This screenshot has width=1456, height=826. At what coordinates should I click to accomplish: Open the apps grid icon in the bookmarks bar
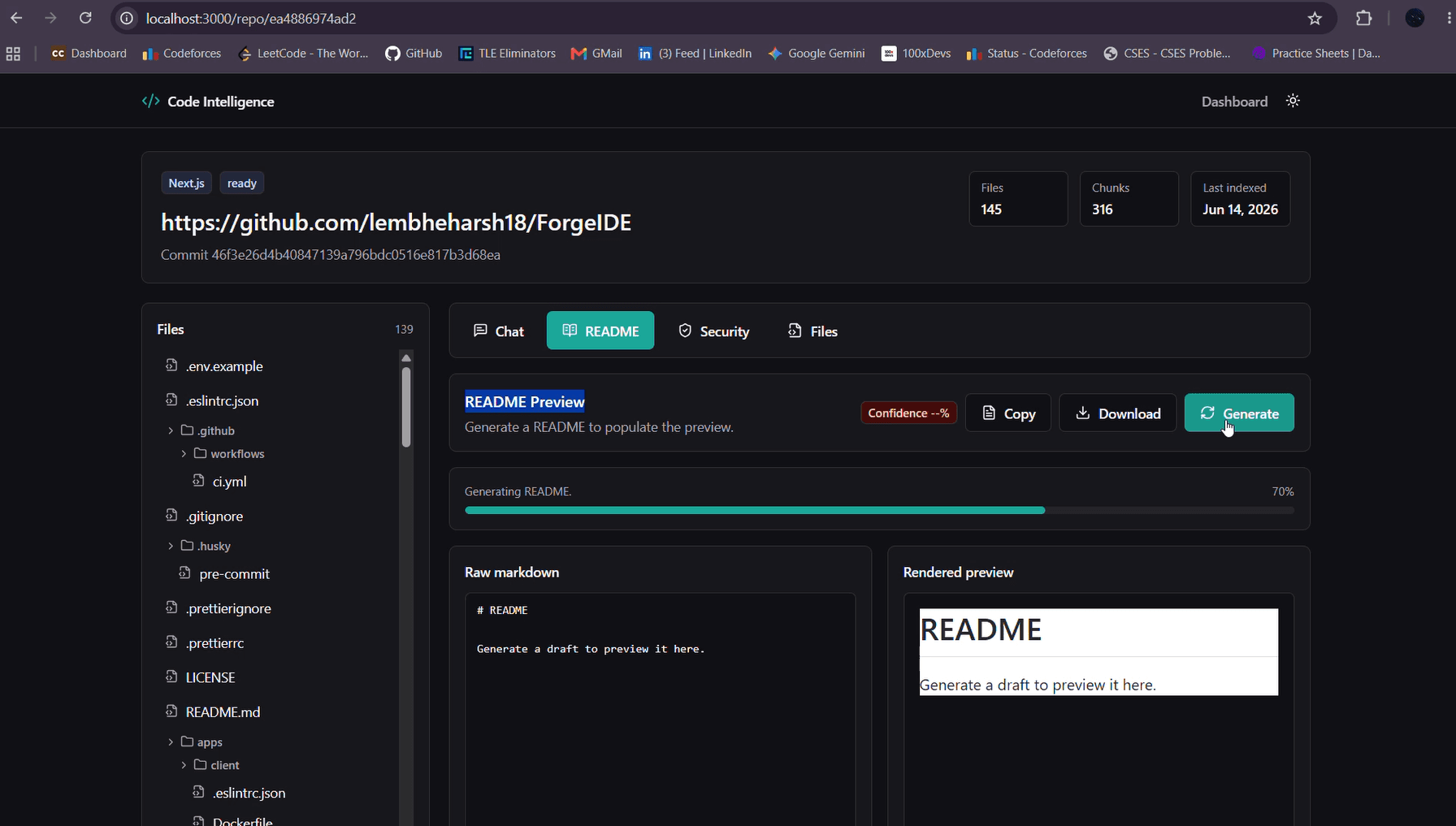point(13,54)
